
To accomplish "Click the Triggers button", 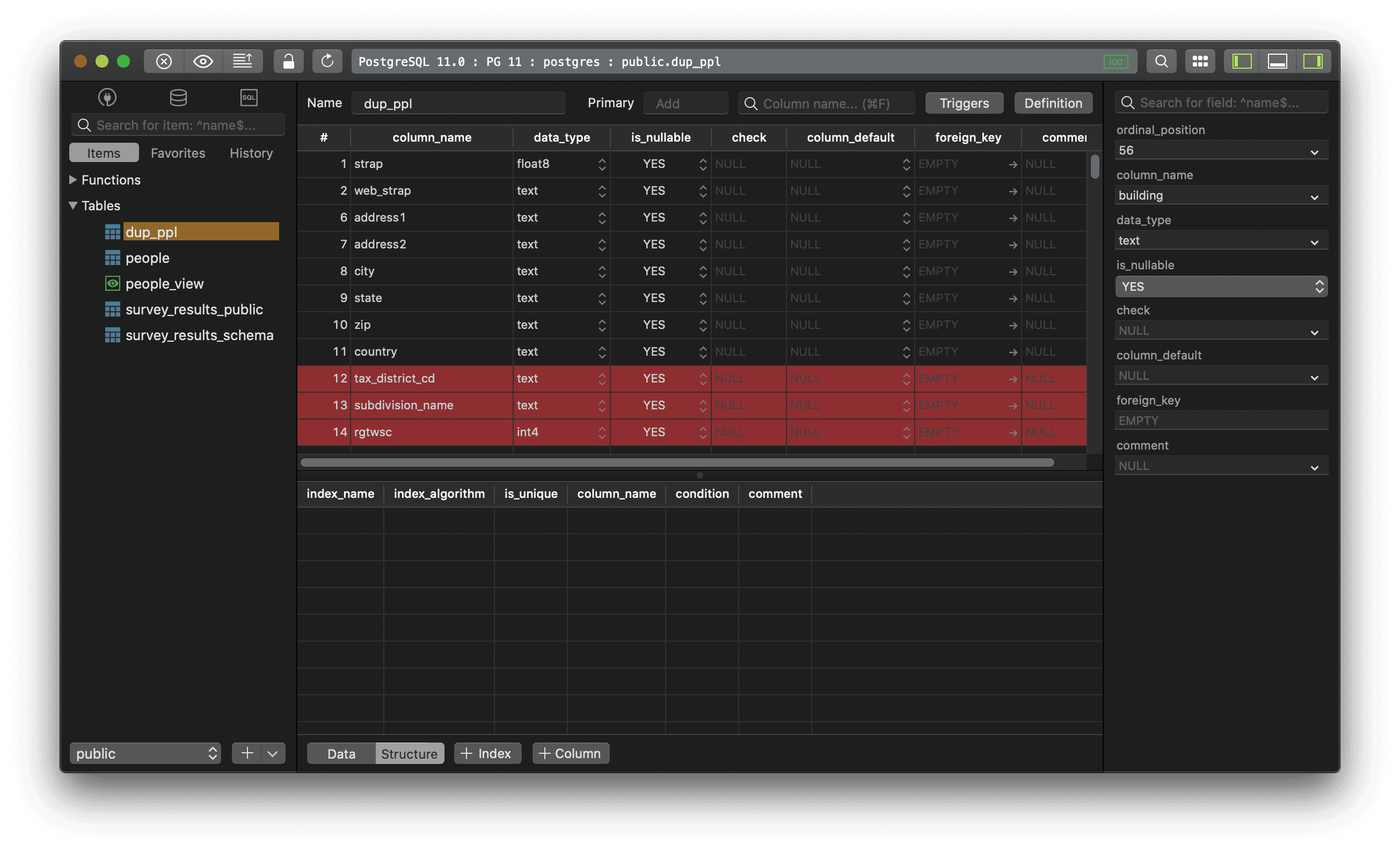I will click(964, 103).
